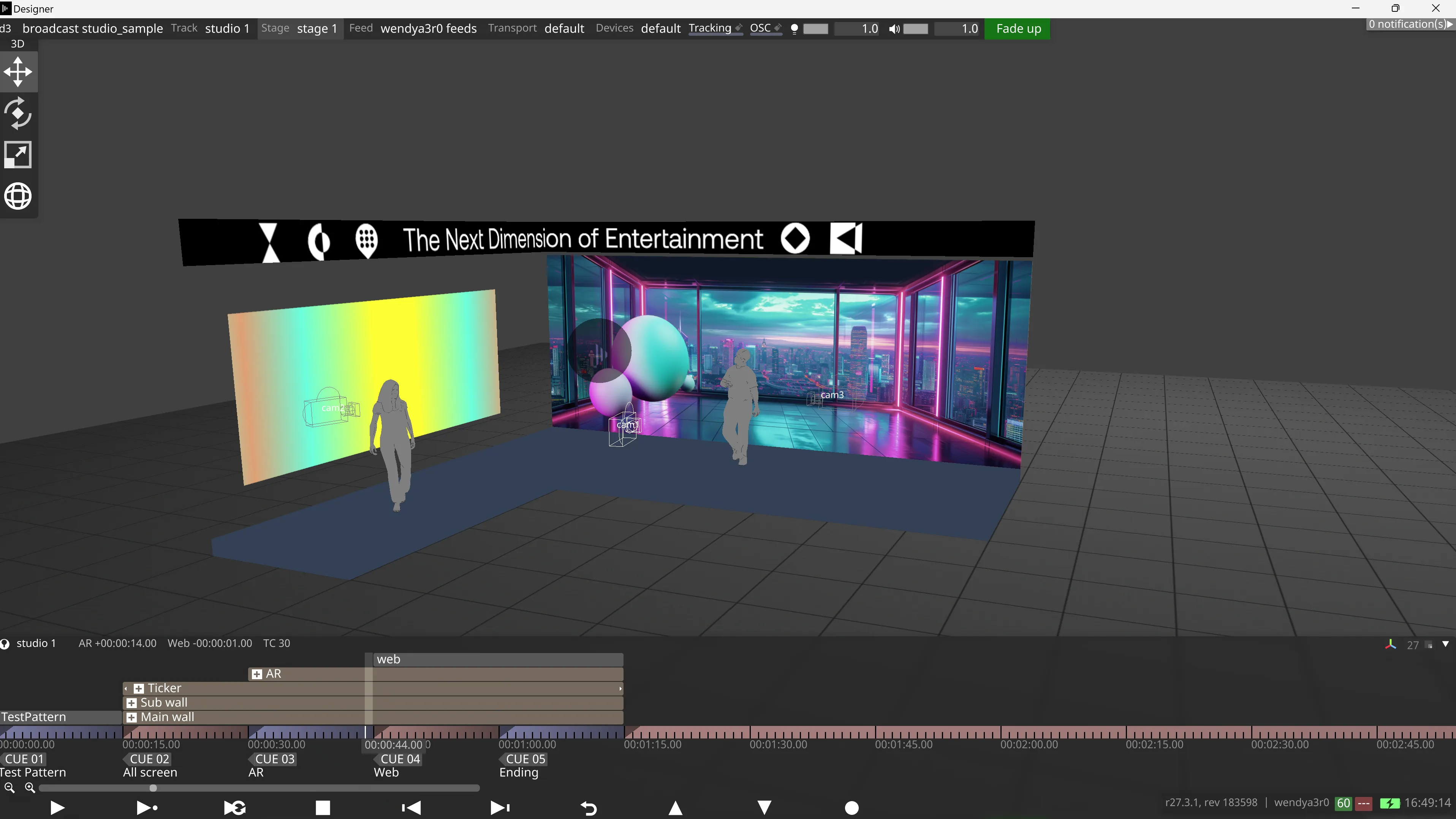Image resolution: width=1456 pixels, height=819 pixels.
Task: Stop playback with the square button
Action: point(323,808)
